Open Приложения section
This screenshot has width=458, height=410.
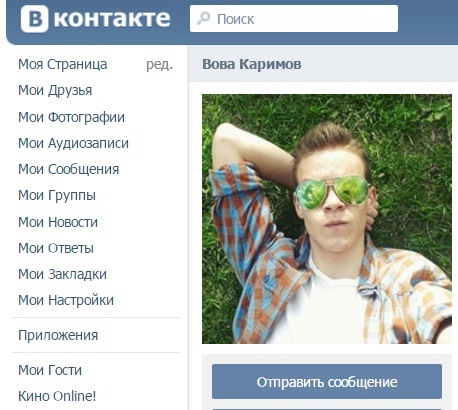point(58,335)
